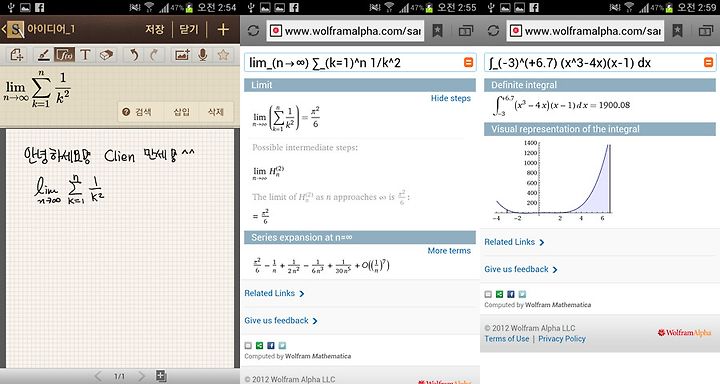Viewport: 720px width, 384px height.
Task: Tap the Definite integral section header
Action: point(600,85)
